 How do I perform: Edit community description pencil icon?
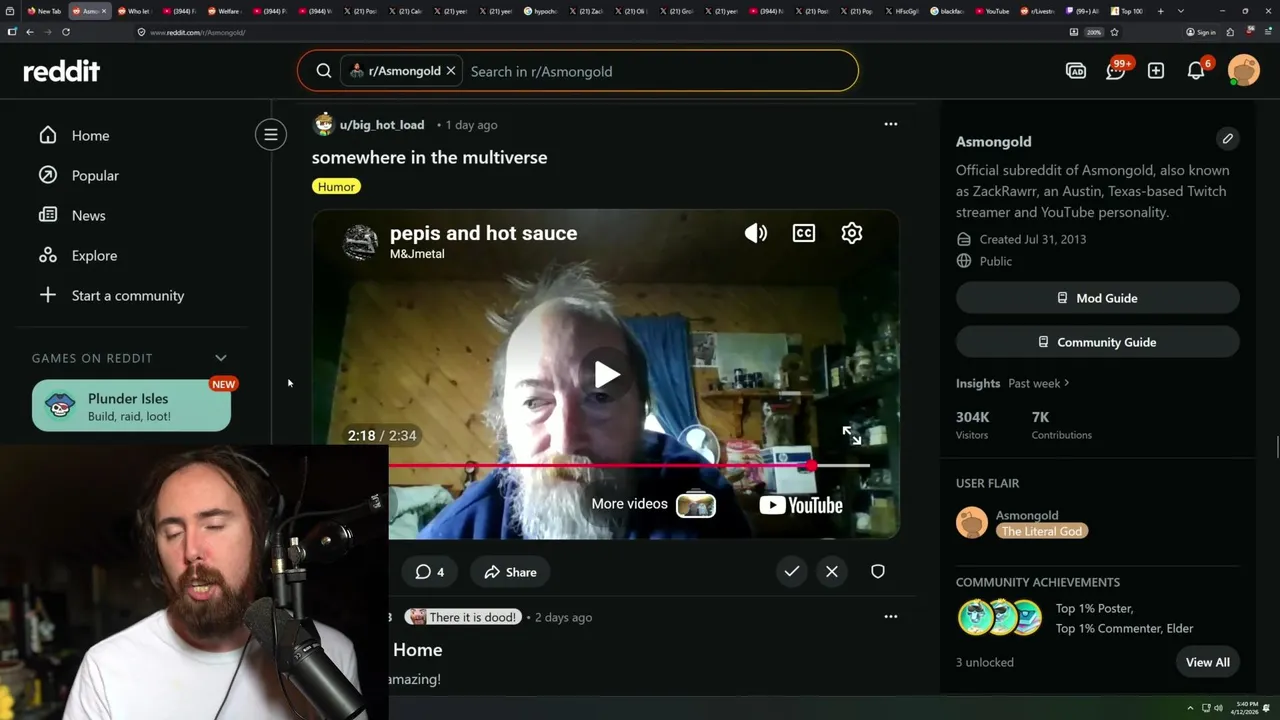coord(1228,139)
